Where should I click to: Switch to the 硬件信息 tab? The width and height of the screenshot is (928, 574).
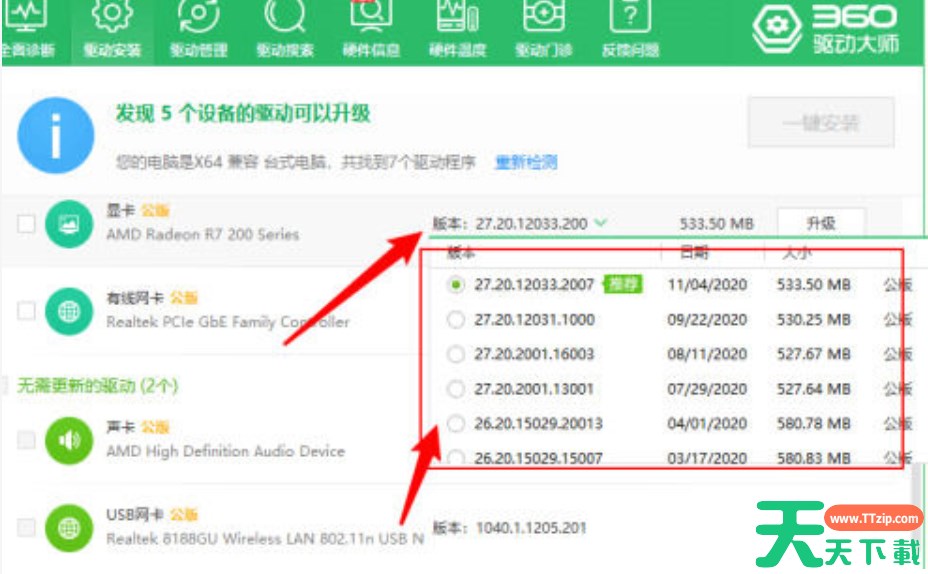[371, 30]
